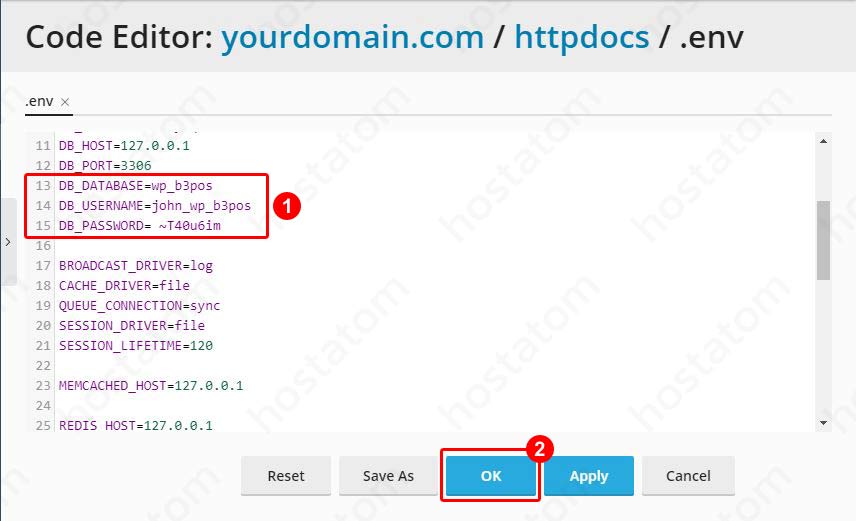
Task: Click the DB_PORT=3306 line
Action: coord(105,166)
